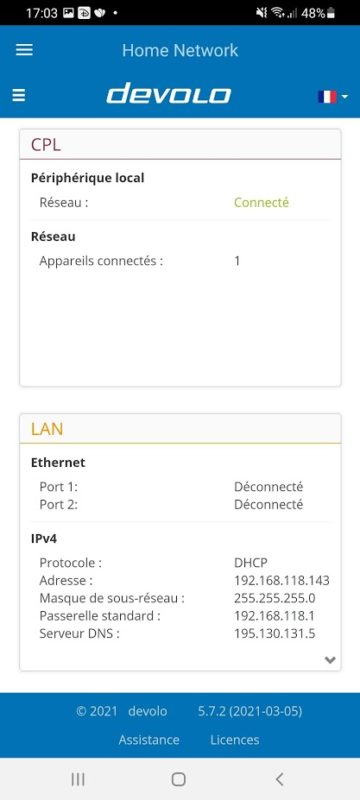Tap the Android recent apps button
The image size is (360, 800).
point(78,779)
